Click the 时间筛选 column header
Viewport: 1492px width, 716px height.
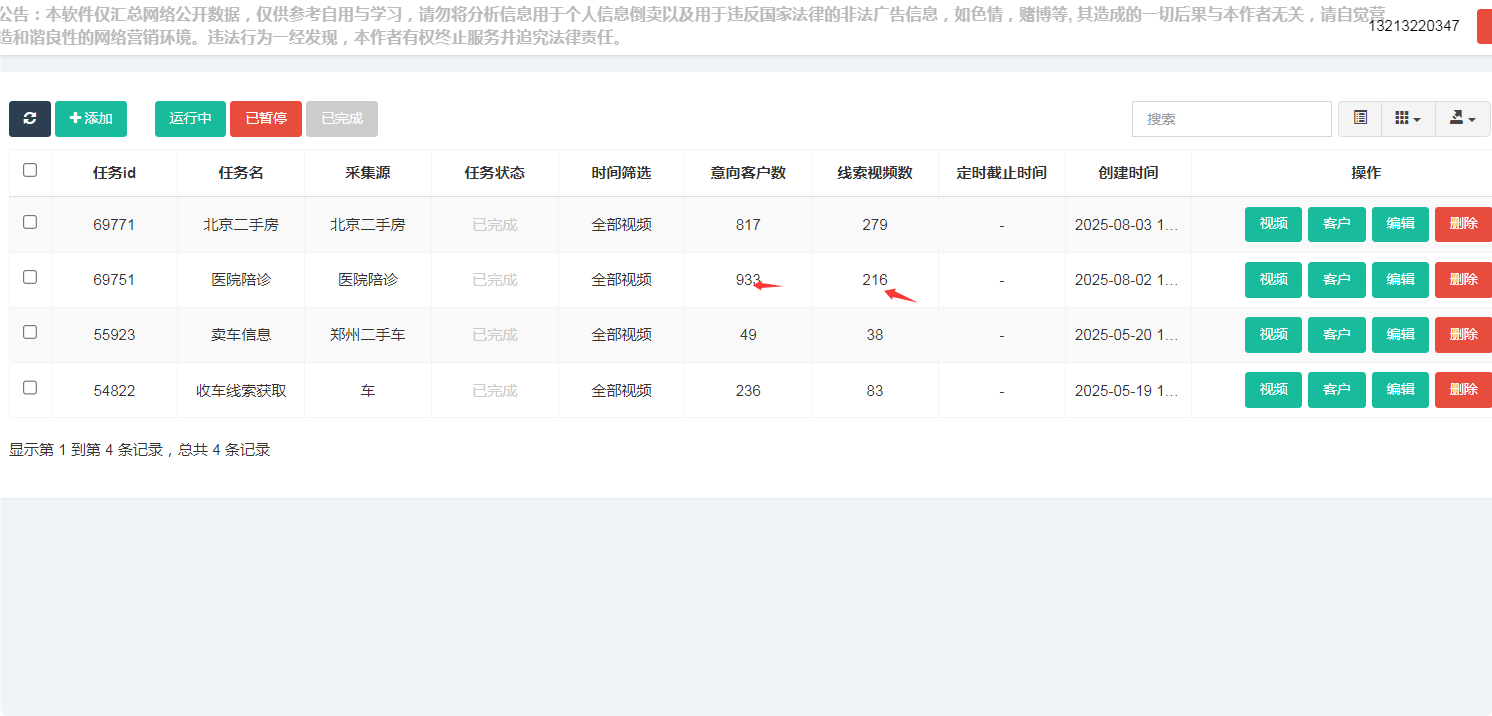tap(621, 173)
